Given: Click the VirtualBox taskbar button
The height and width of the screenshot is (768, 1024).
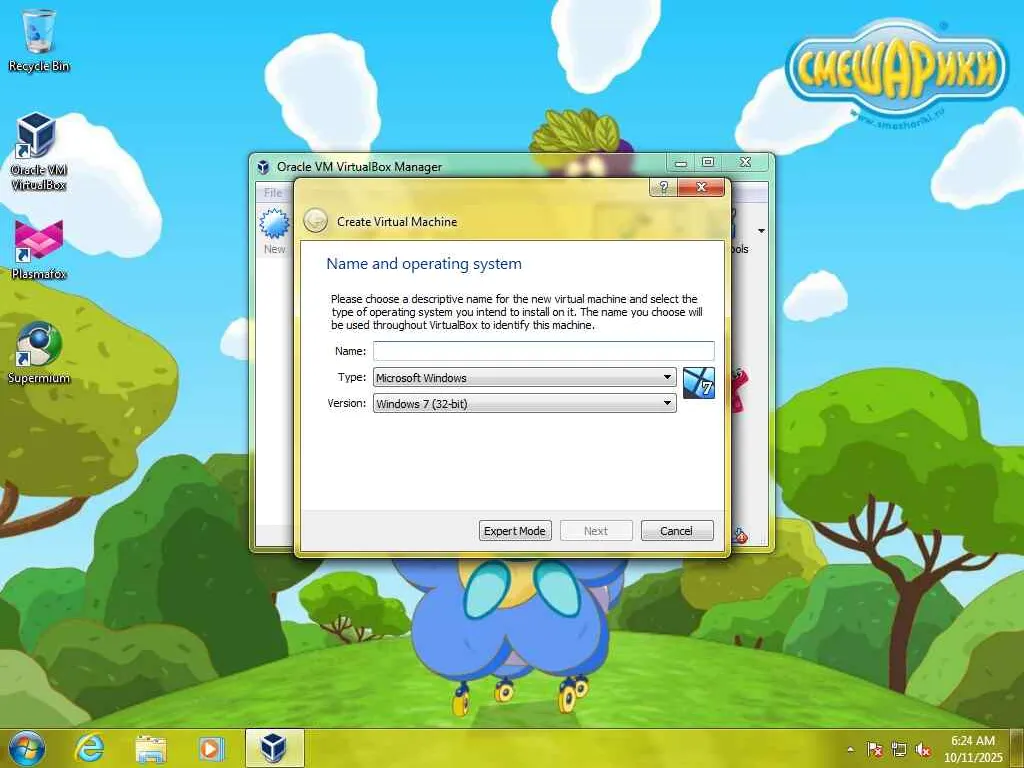Looking at the screenshot, I should [274, 748].
